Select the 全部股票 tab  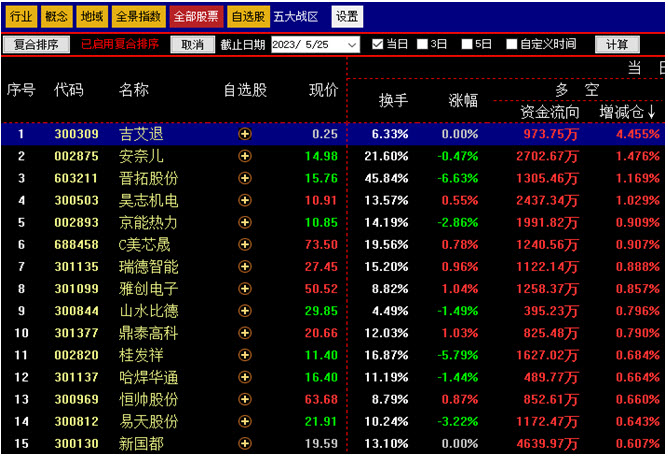pos(196,17)
